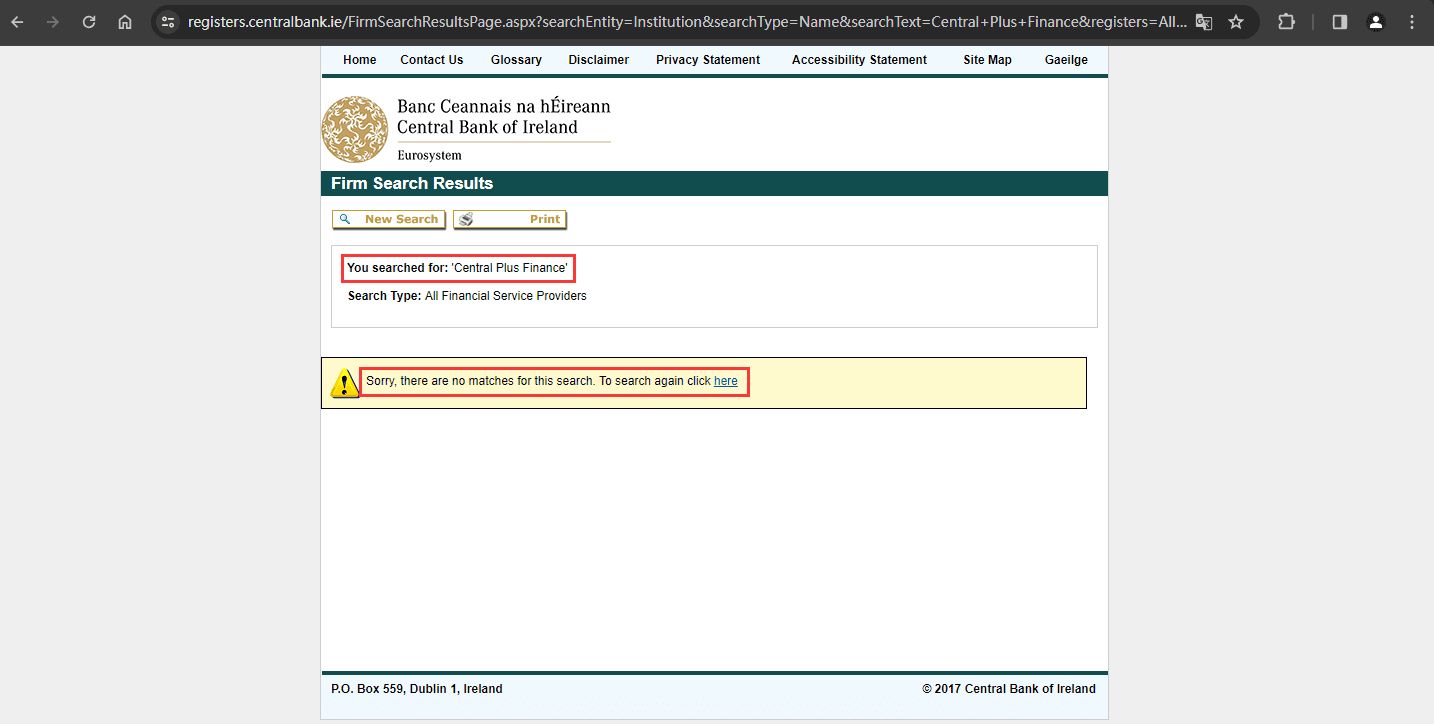1434x724 pixels.
Task: Open the Home menu item
Action: [360, 60]
